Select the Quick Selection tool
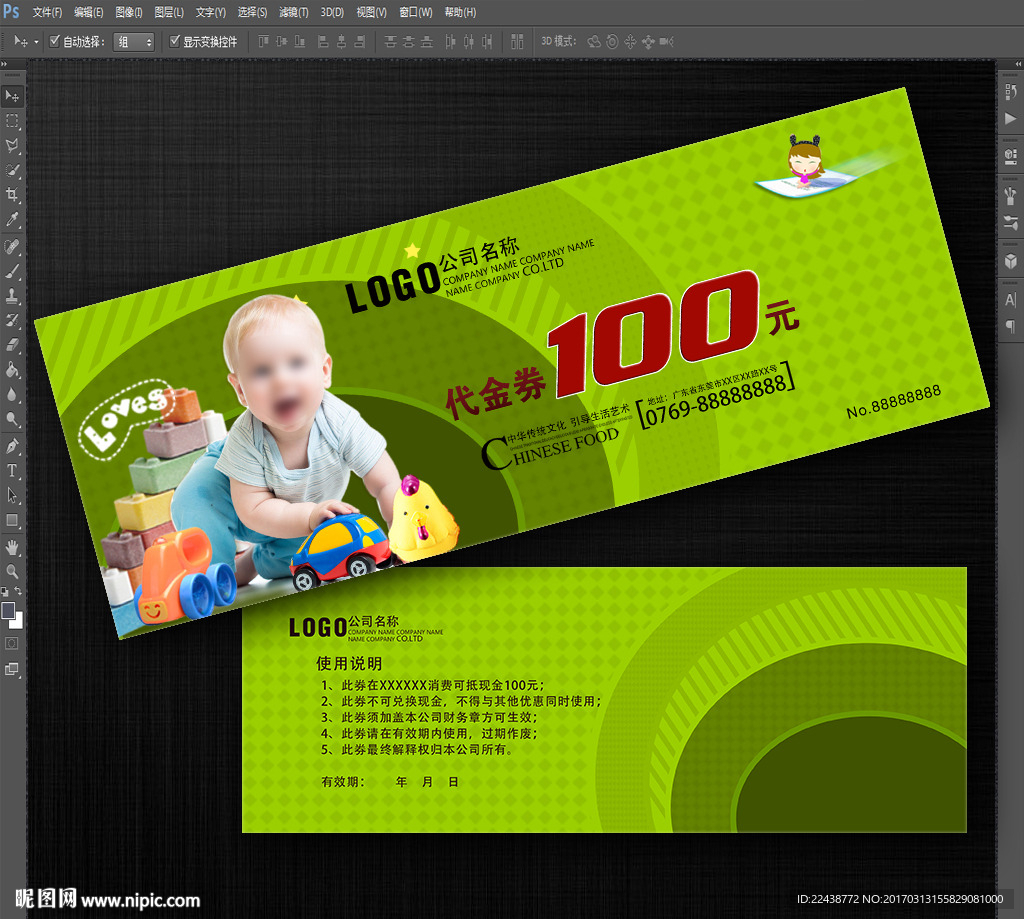This screenshot has height=919, width=1024. pos(12,170)
